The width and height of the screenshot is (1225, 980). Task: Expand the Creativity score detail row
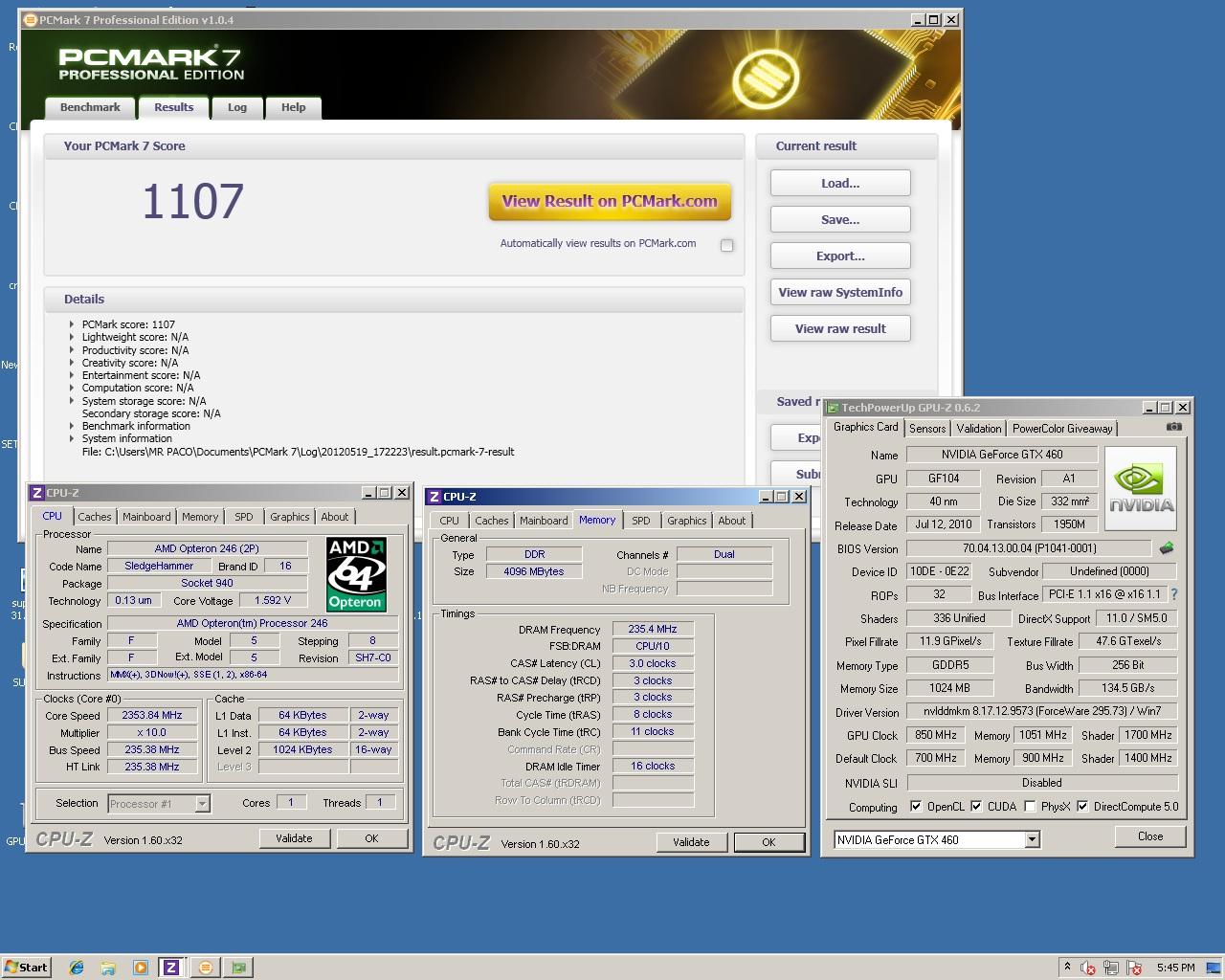point(72,363)
